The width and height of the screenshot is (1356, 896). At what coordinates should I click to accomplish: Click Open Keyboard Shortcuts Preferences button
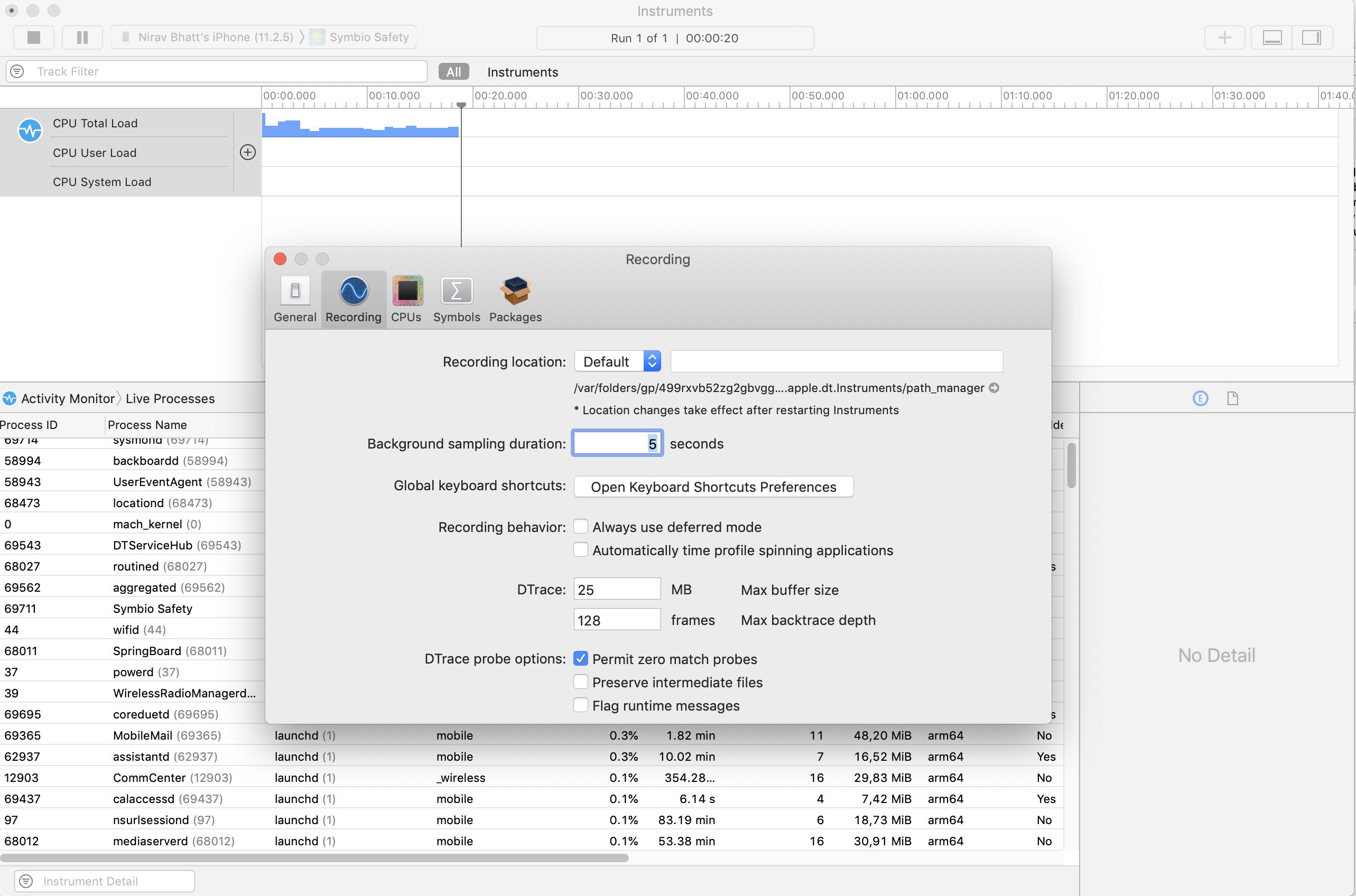coord(713,487)
